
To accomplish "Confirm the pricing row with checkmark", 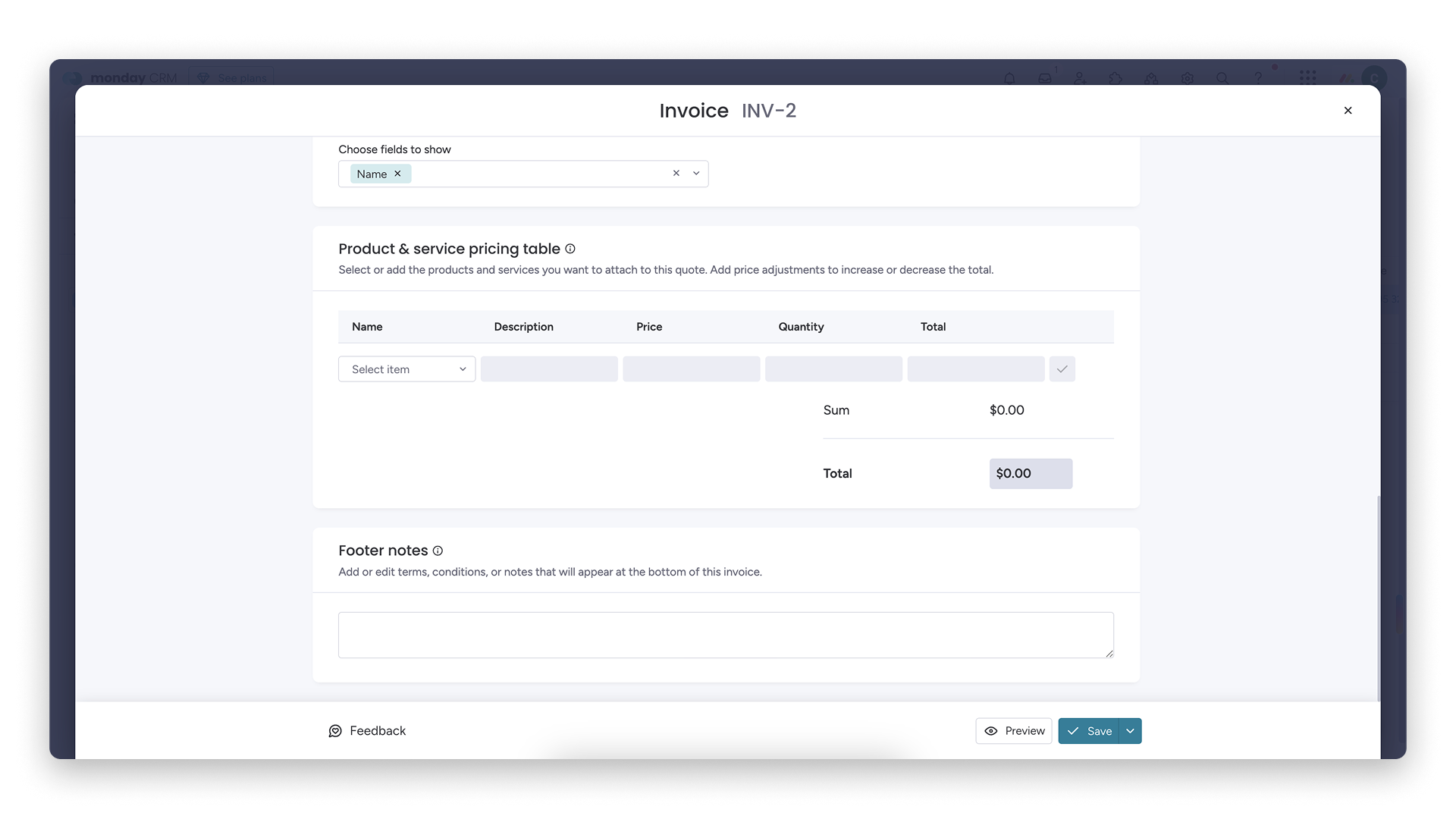I will click(x=1062, y=369).
